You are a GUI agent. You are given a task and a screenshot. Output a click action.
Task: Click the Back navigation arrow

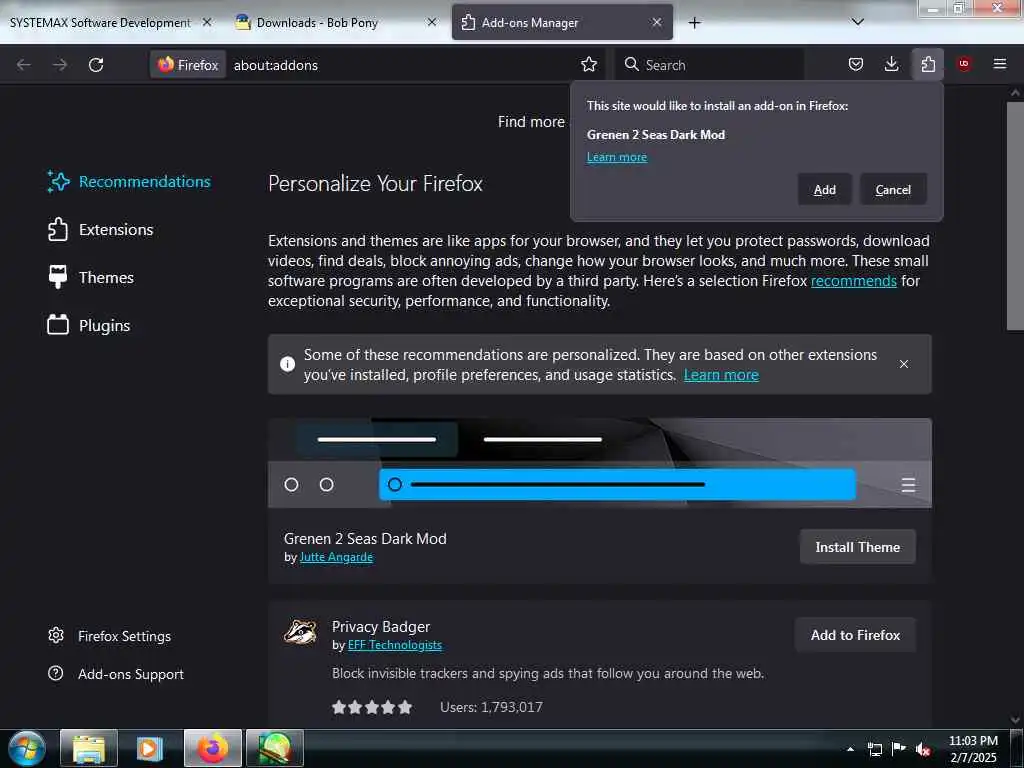24,65
